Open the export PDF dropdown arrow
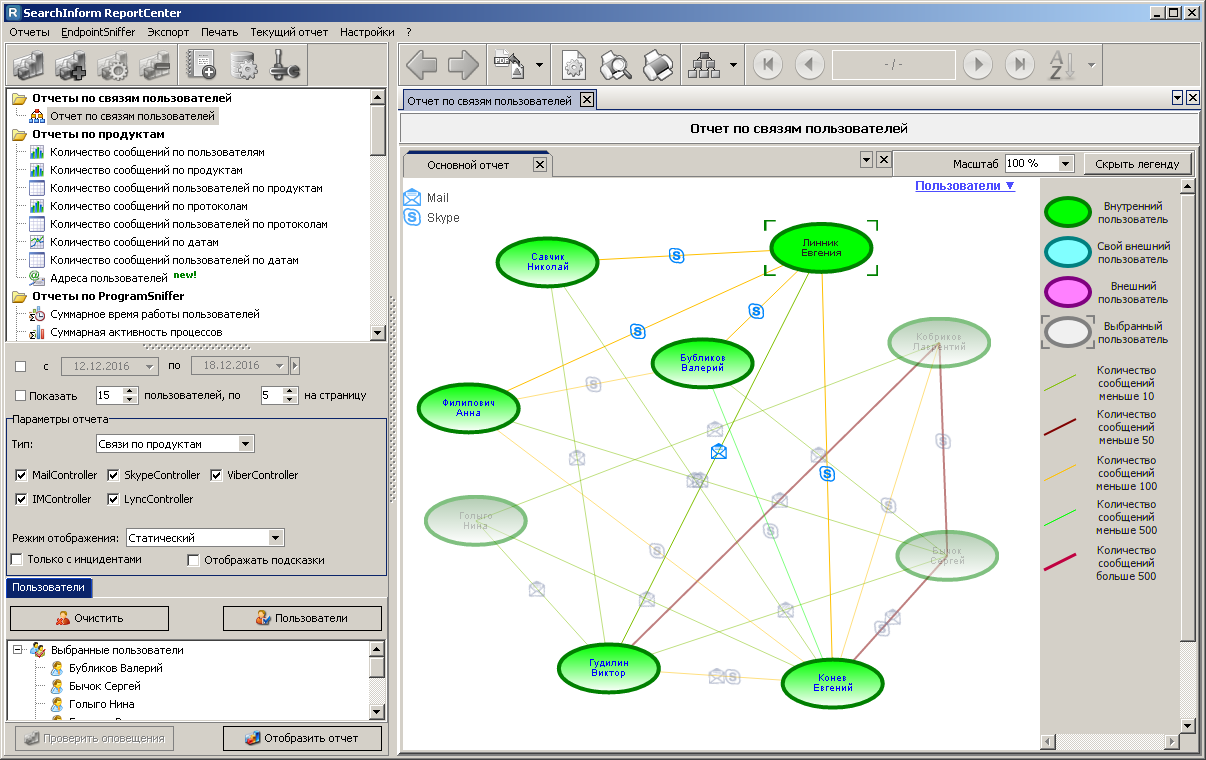 coord(539,66)
